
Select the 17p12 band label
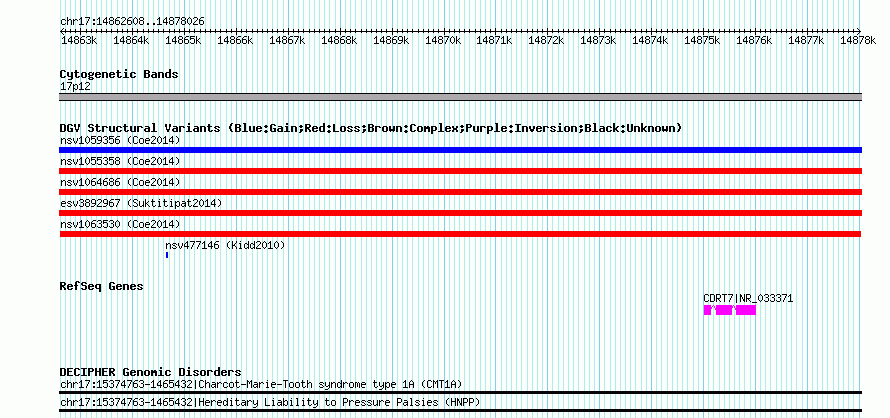75,87
